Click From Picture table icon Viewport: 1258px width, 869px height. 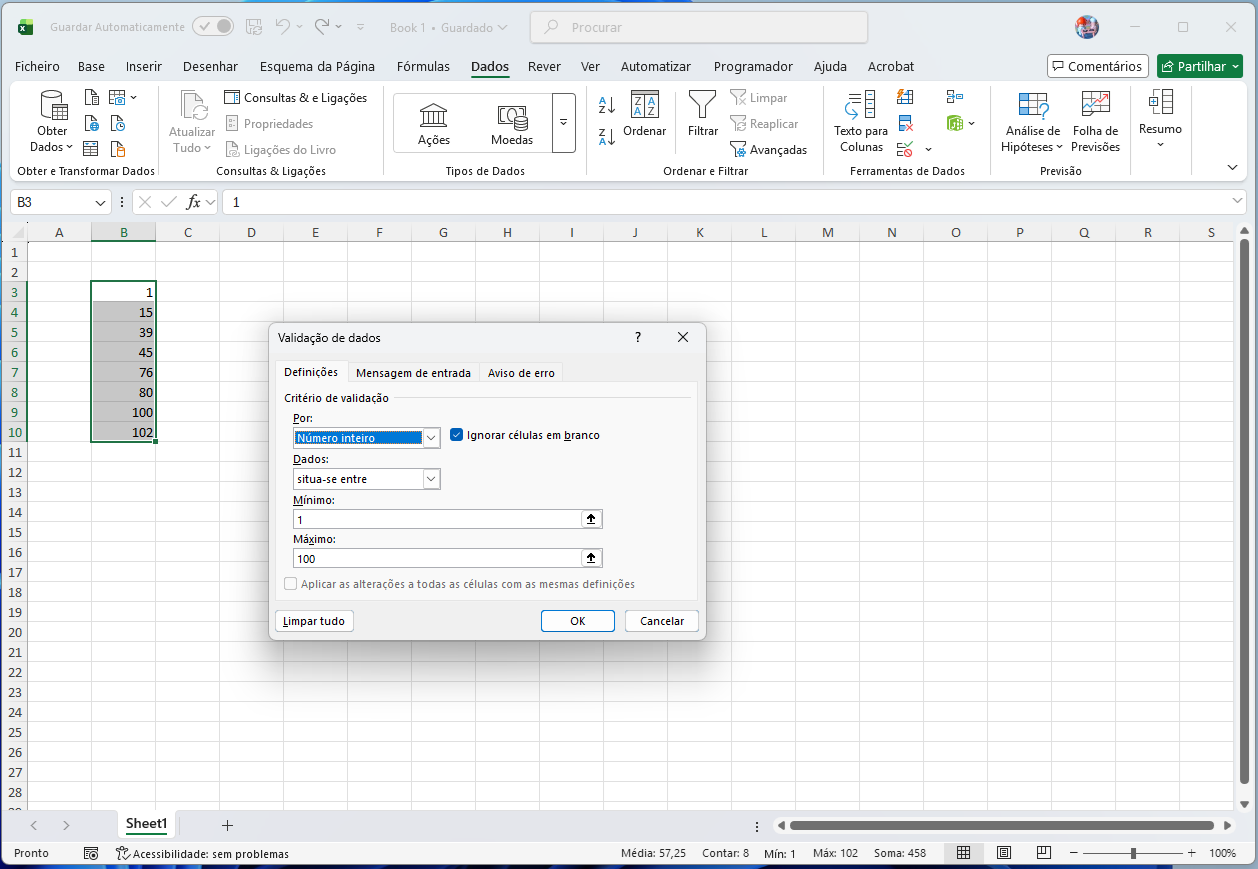click(117, 98)
